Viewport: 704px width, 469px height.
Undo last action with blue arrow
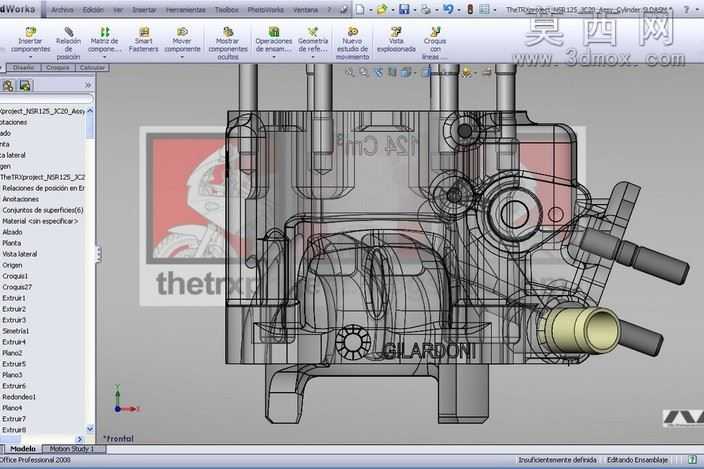pos(448,9)
